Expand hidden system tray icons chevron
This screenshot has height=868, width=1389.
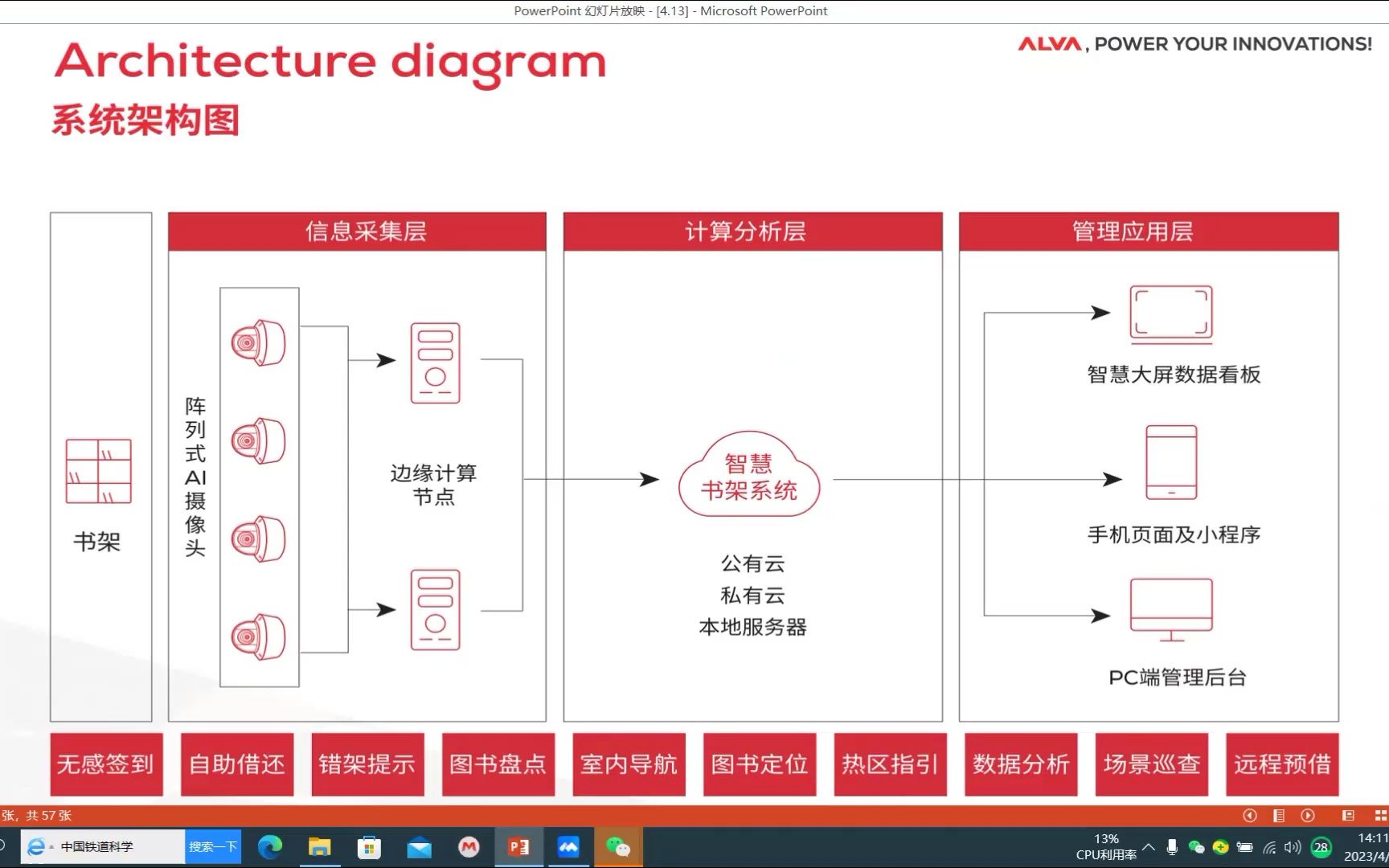(1149, 847)
